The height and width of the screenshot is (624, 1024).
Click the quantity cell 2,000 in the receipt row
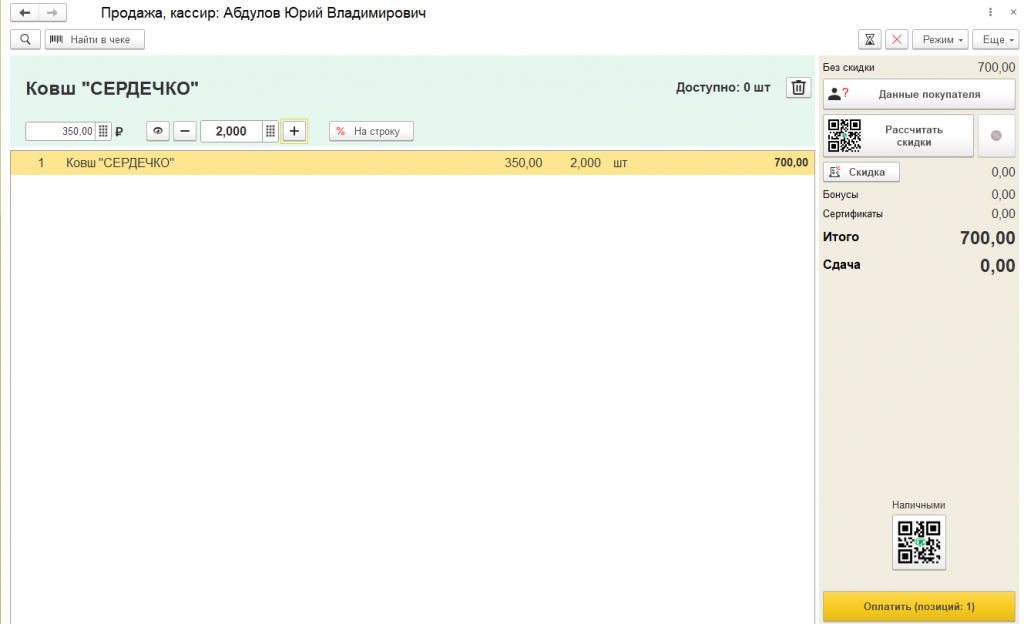coord(585,163)
